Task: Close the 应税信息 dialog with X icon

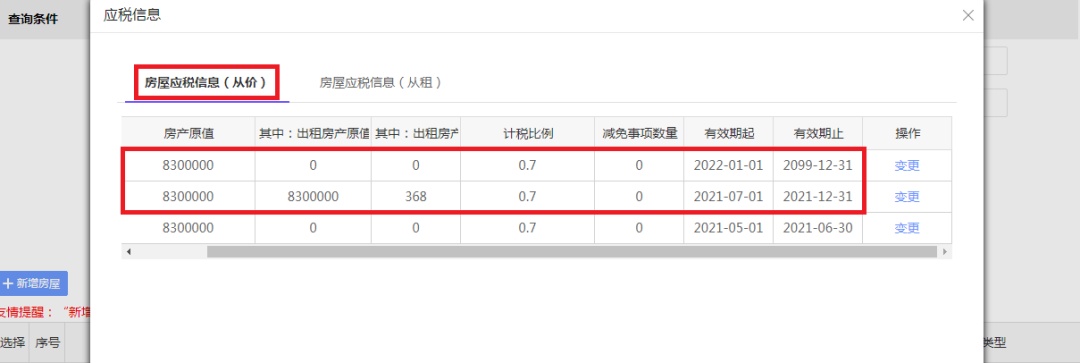Action: click(968, 15)
